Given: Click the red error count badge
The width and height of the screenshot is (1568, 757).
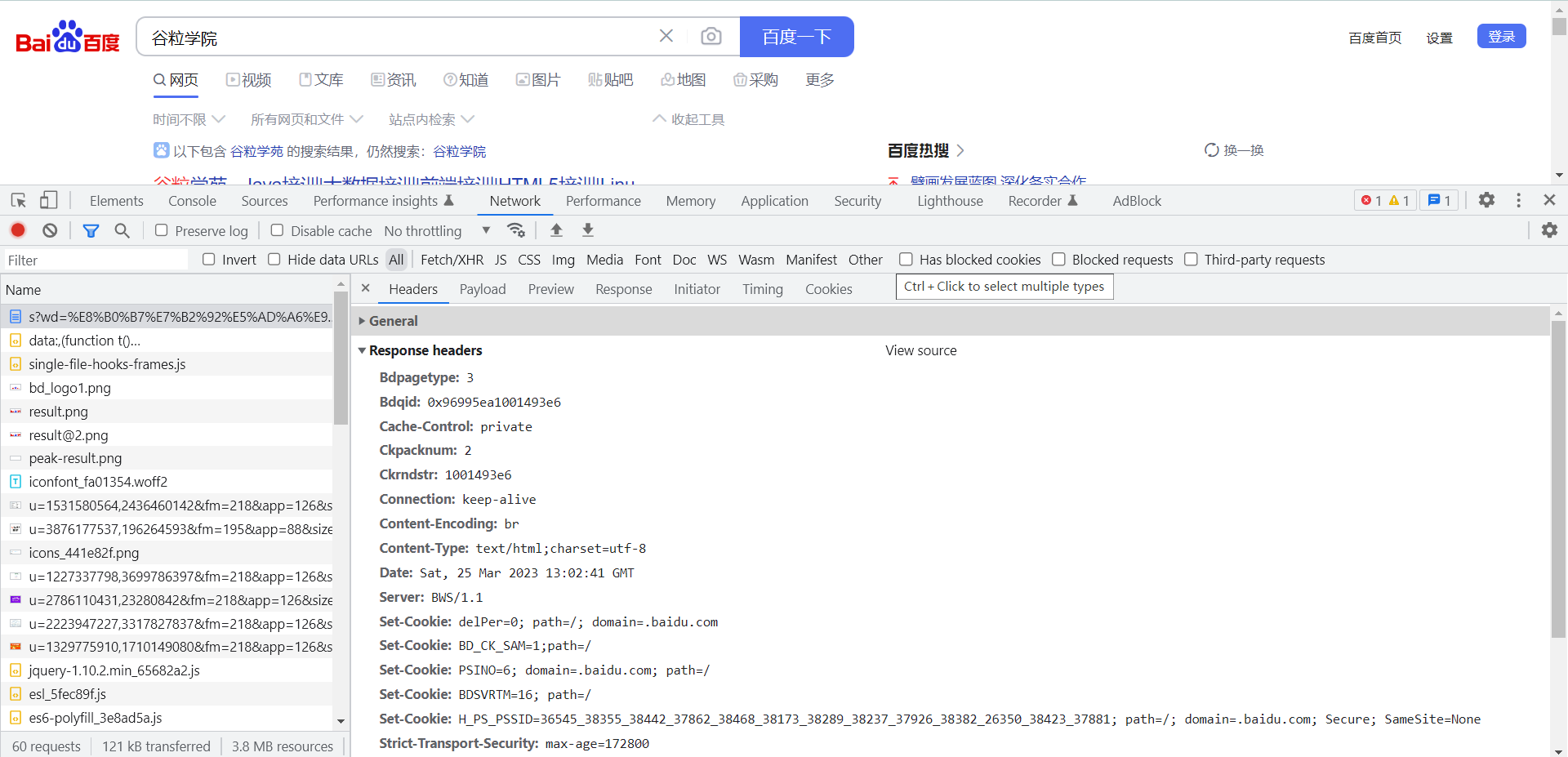Looking at the screenshot, I should click(x=1371, y=200).
